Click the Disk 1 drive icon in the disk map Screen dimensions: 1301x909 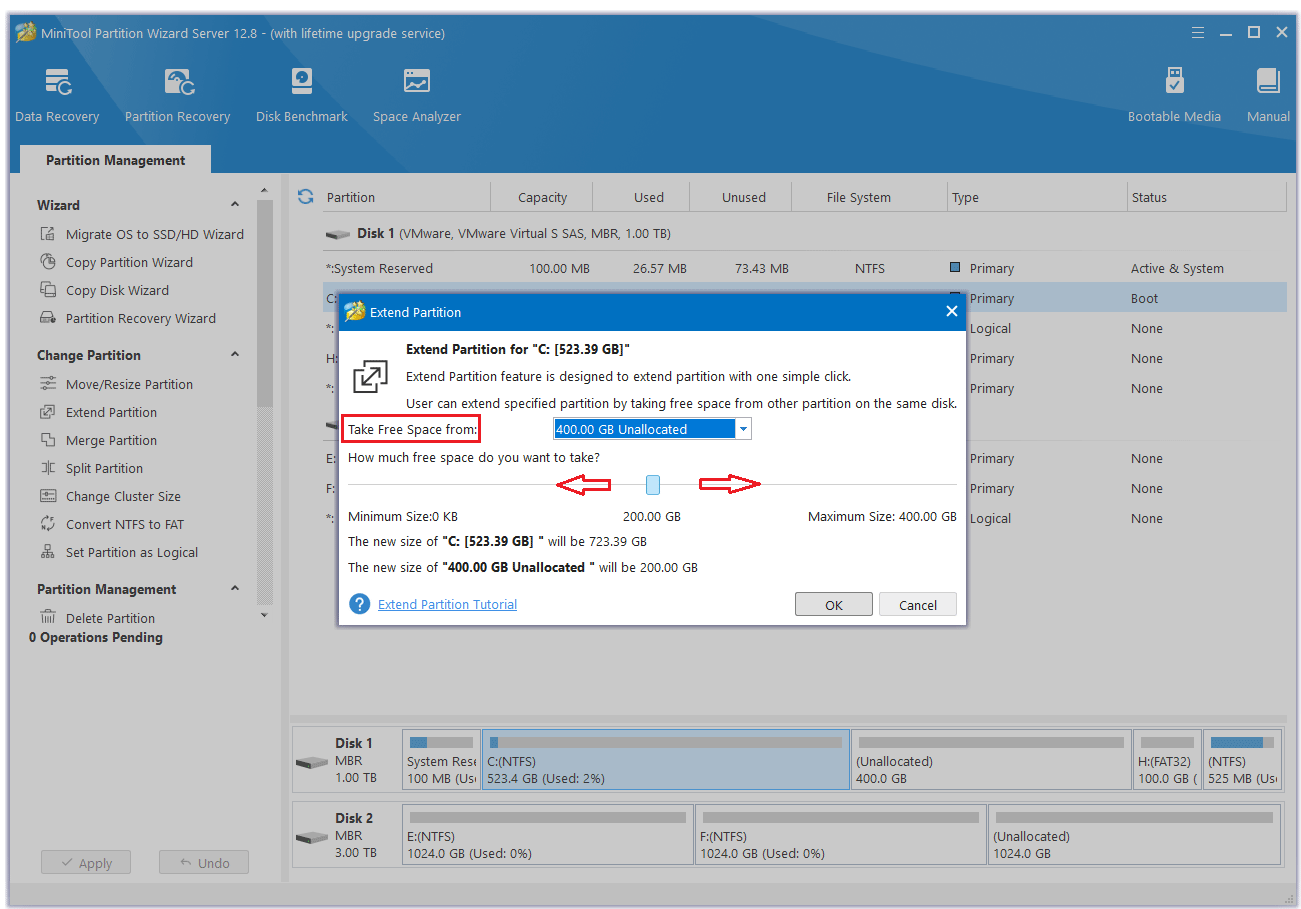(312, 763)
